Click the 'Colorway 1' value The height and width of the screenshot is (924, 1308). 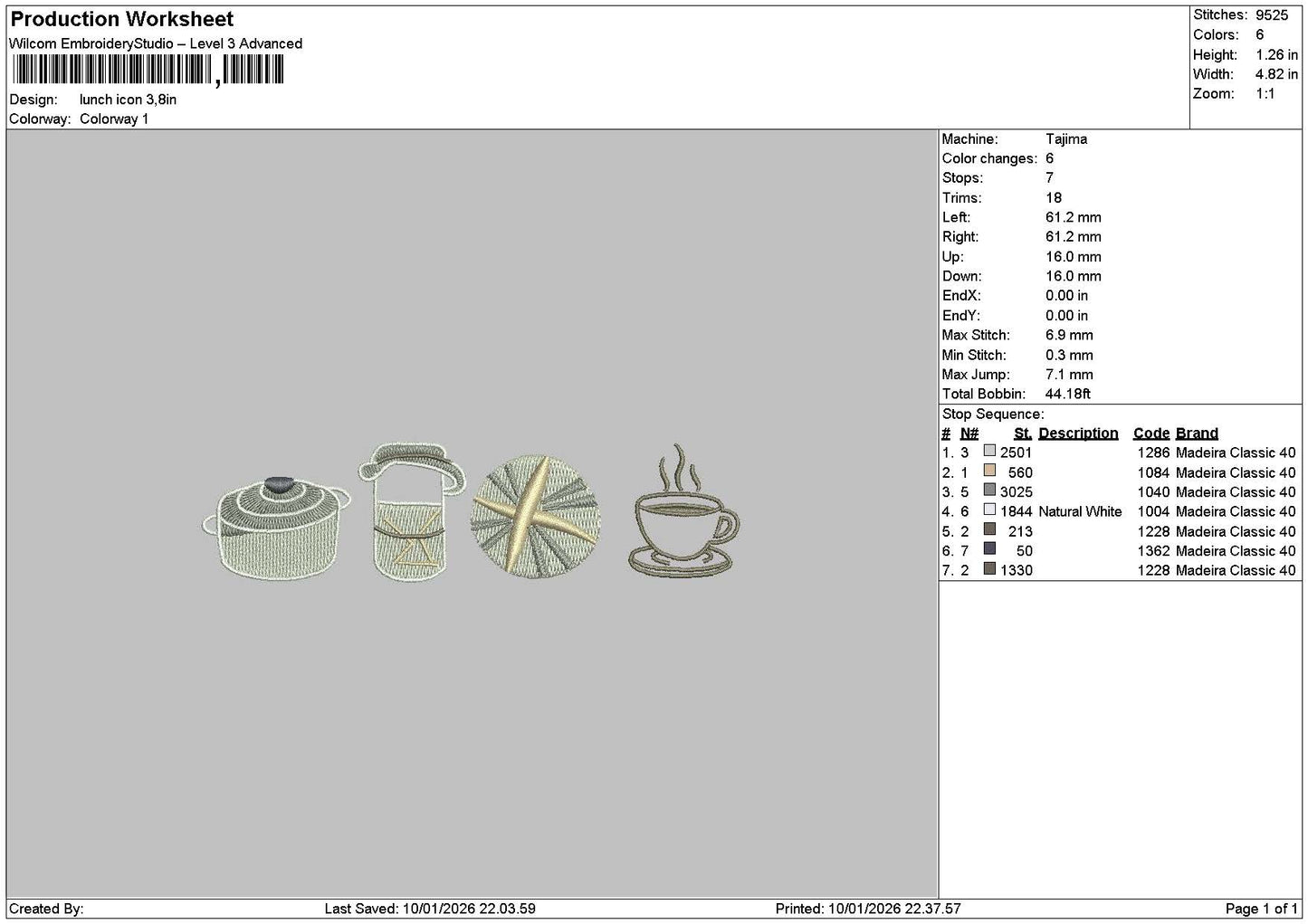pos(114,119)
